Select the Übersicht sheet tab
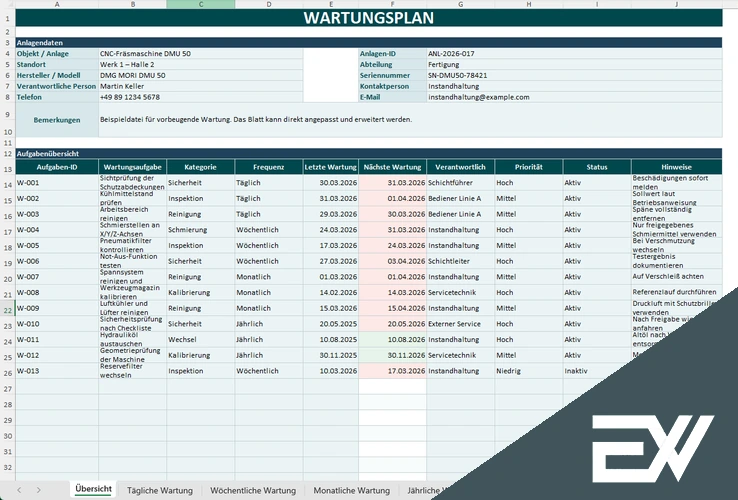This screenshot has width=738, height=500. 93,489
